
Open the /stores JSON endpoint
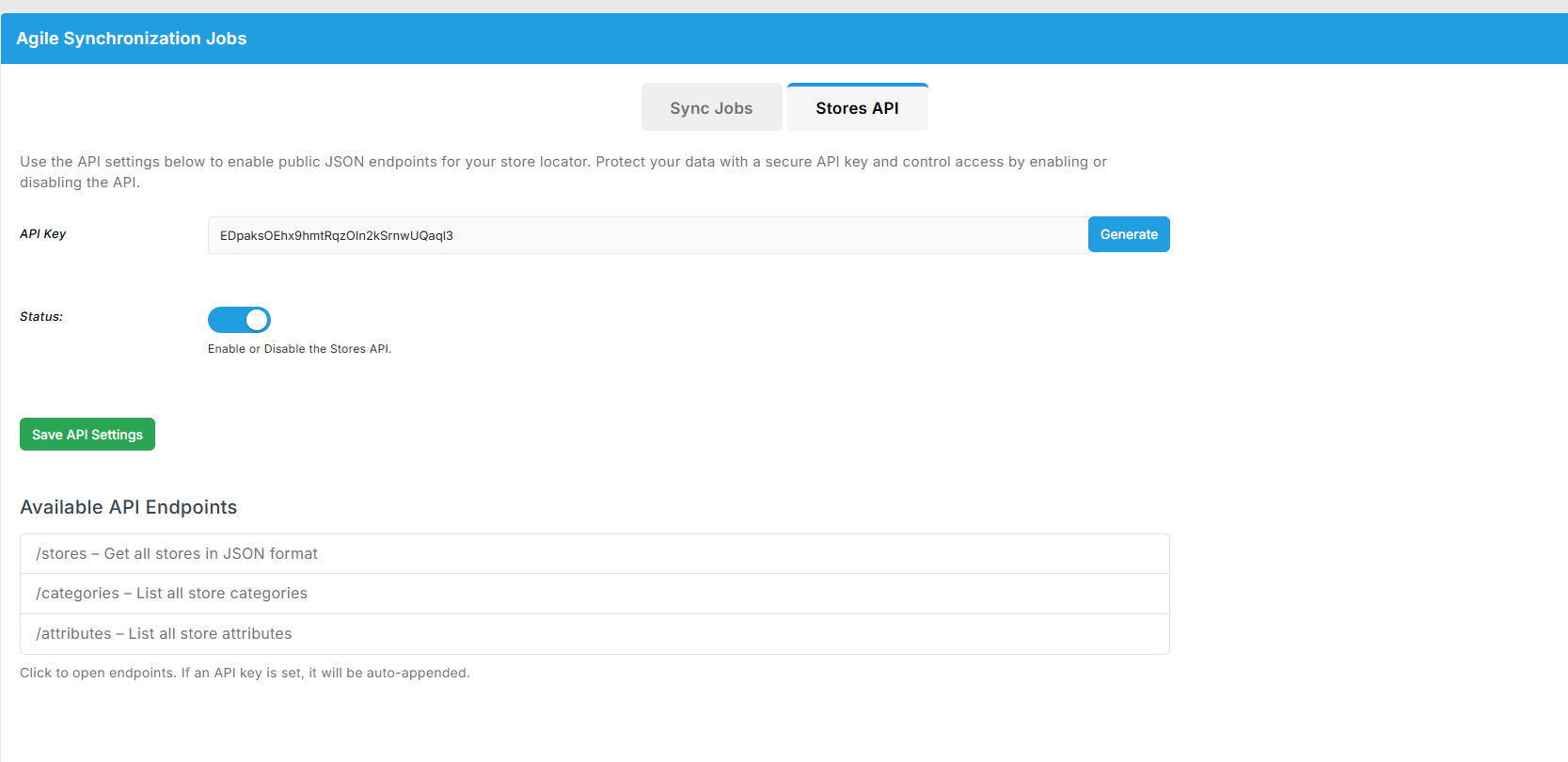click(x=177, y=554)
